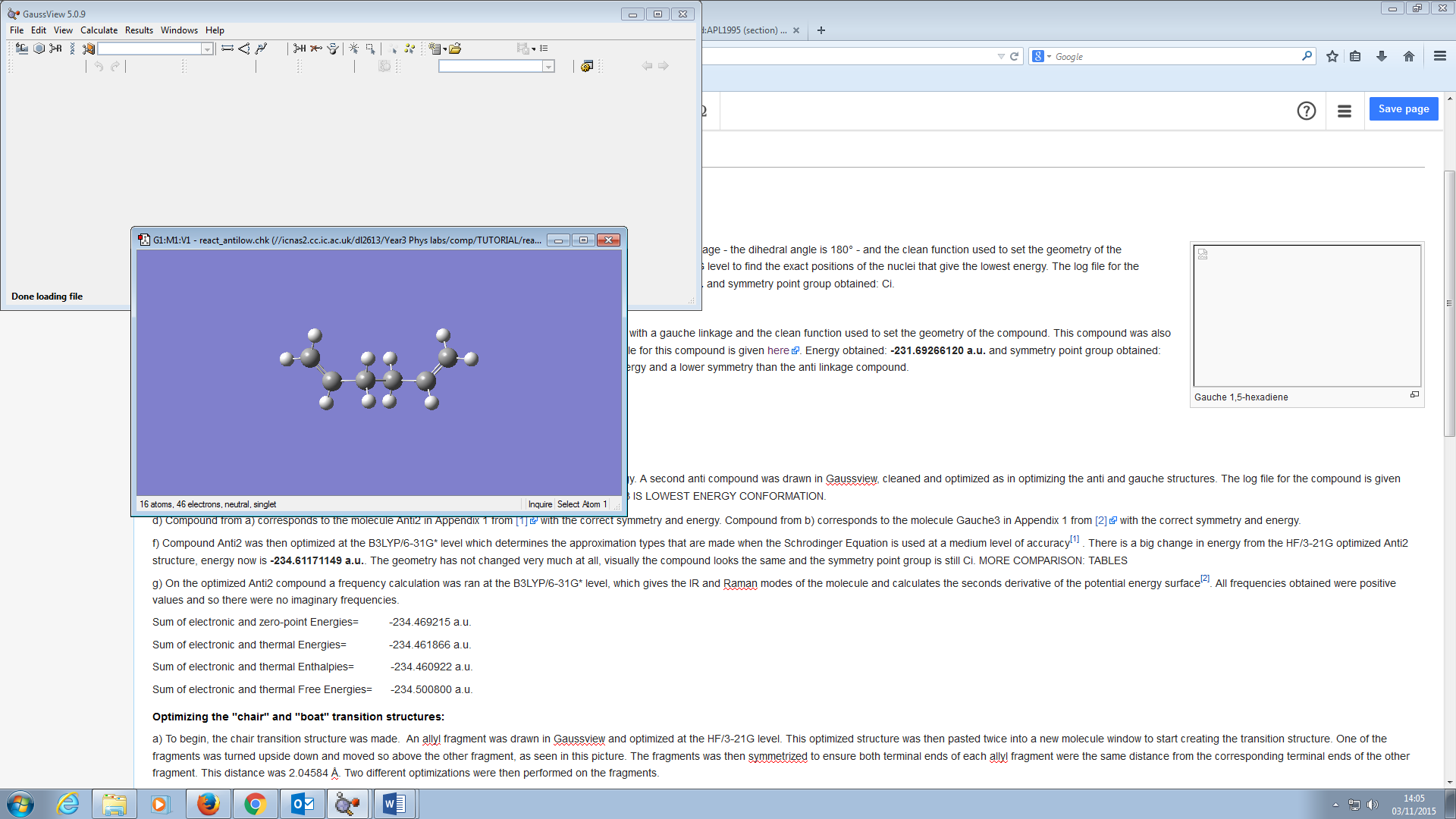The image size is (1456, 819).
Task: Select the Element Fragment tool
Action: pyautogui.click(x=22, y=49)
